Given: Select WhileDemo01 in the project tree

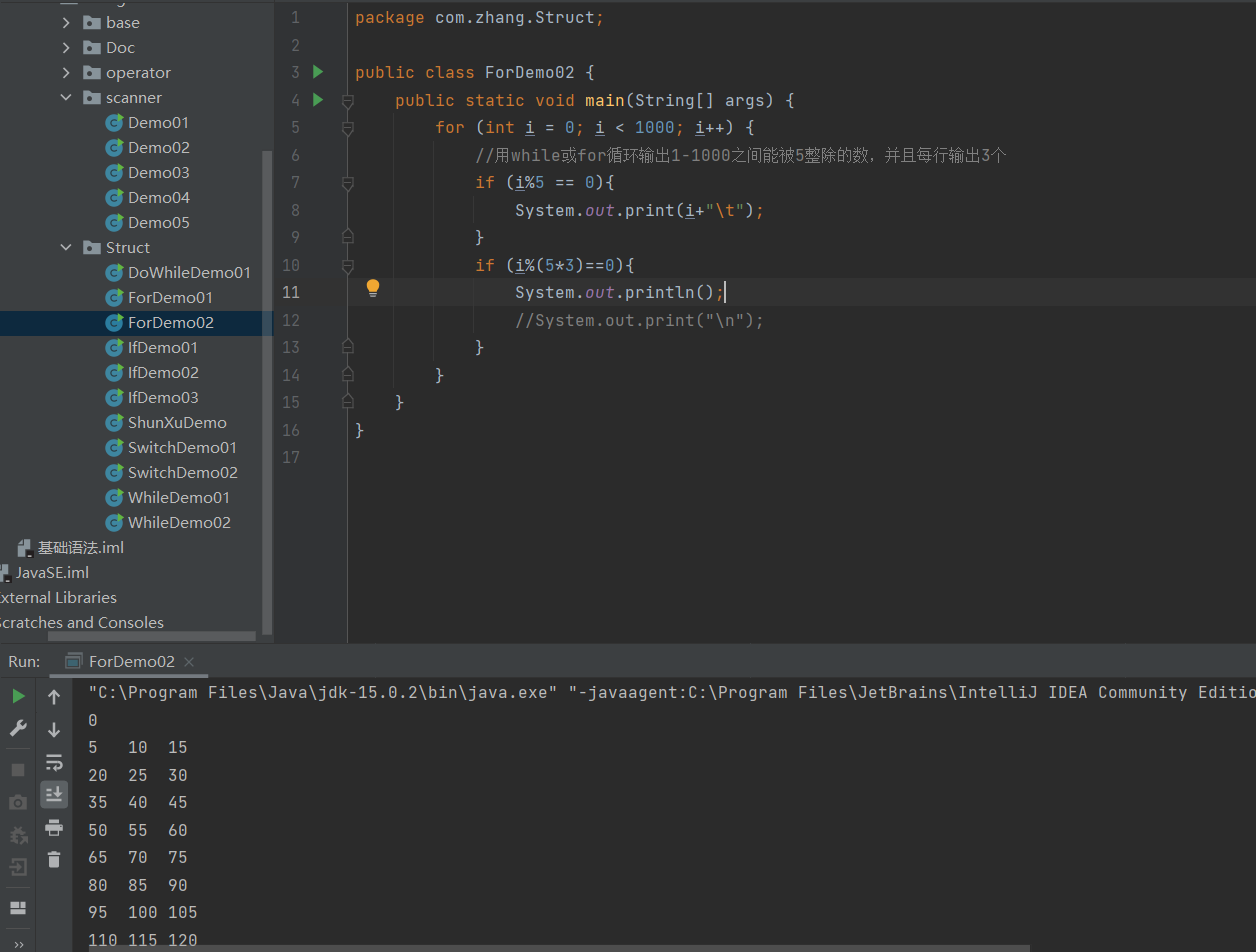Looking at the screenshot, I should 168,497.
